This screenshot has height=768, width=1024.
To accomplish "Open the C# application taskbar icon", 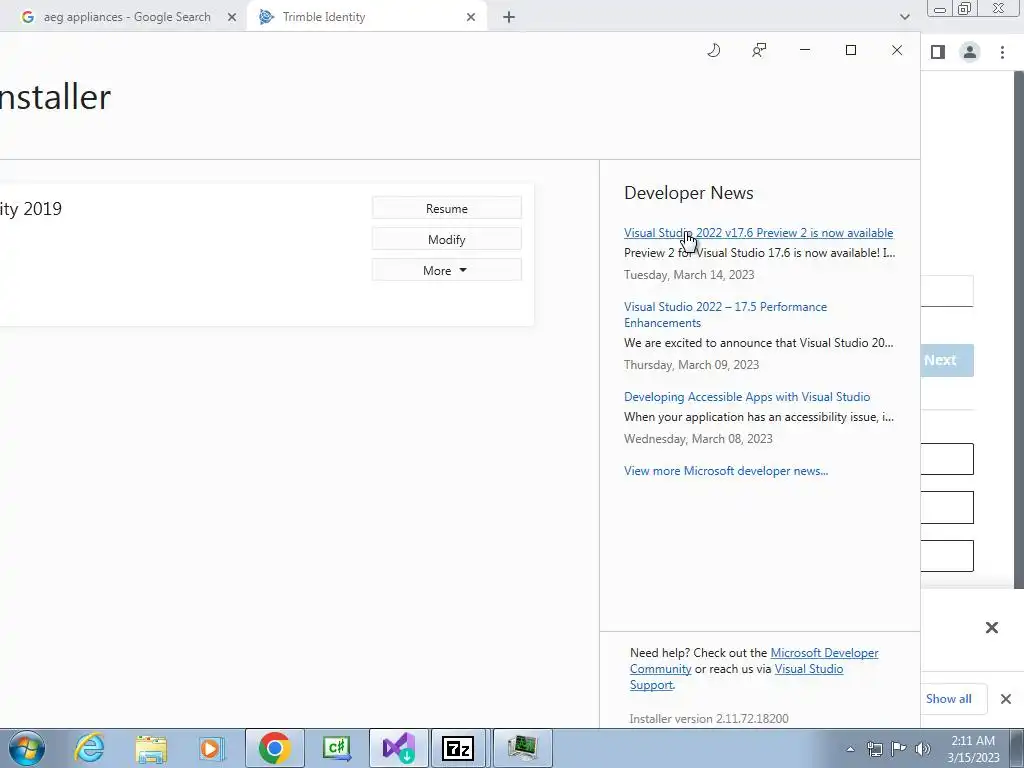I will [x=337, y=748].
